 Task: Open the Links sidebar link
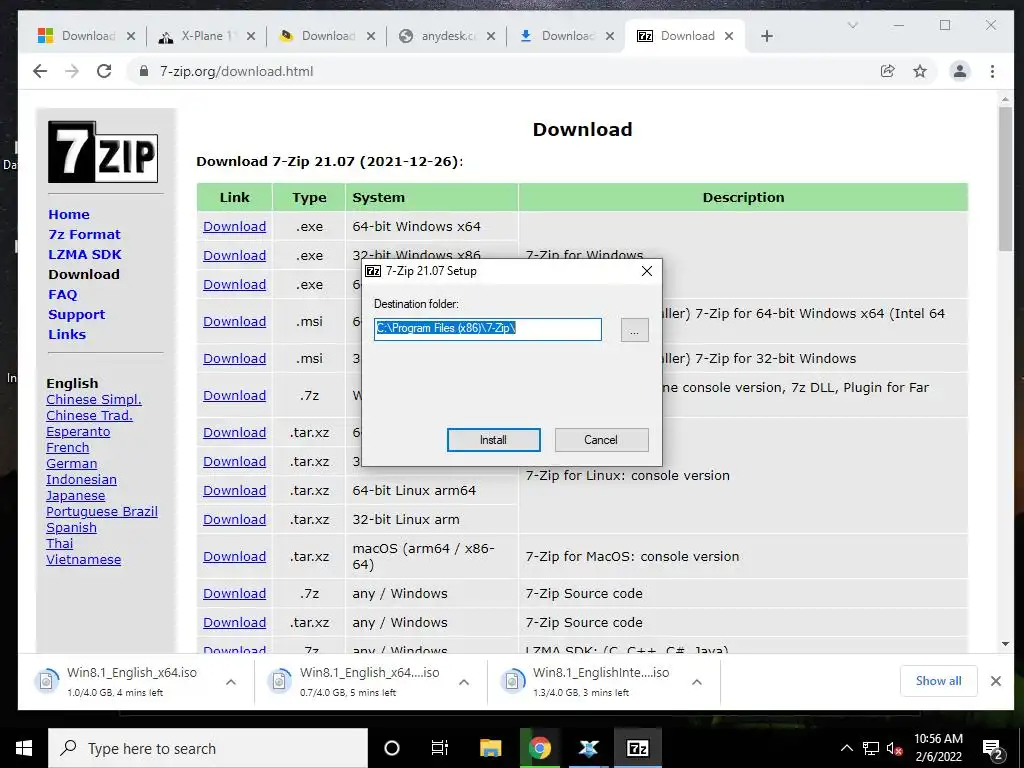(67, 334)
